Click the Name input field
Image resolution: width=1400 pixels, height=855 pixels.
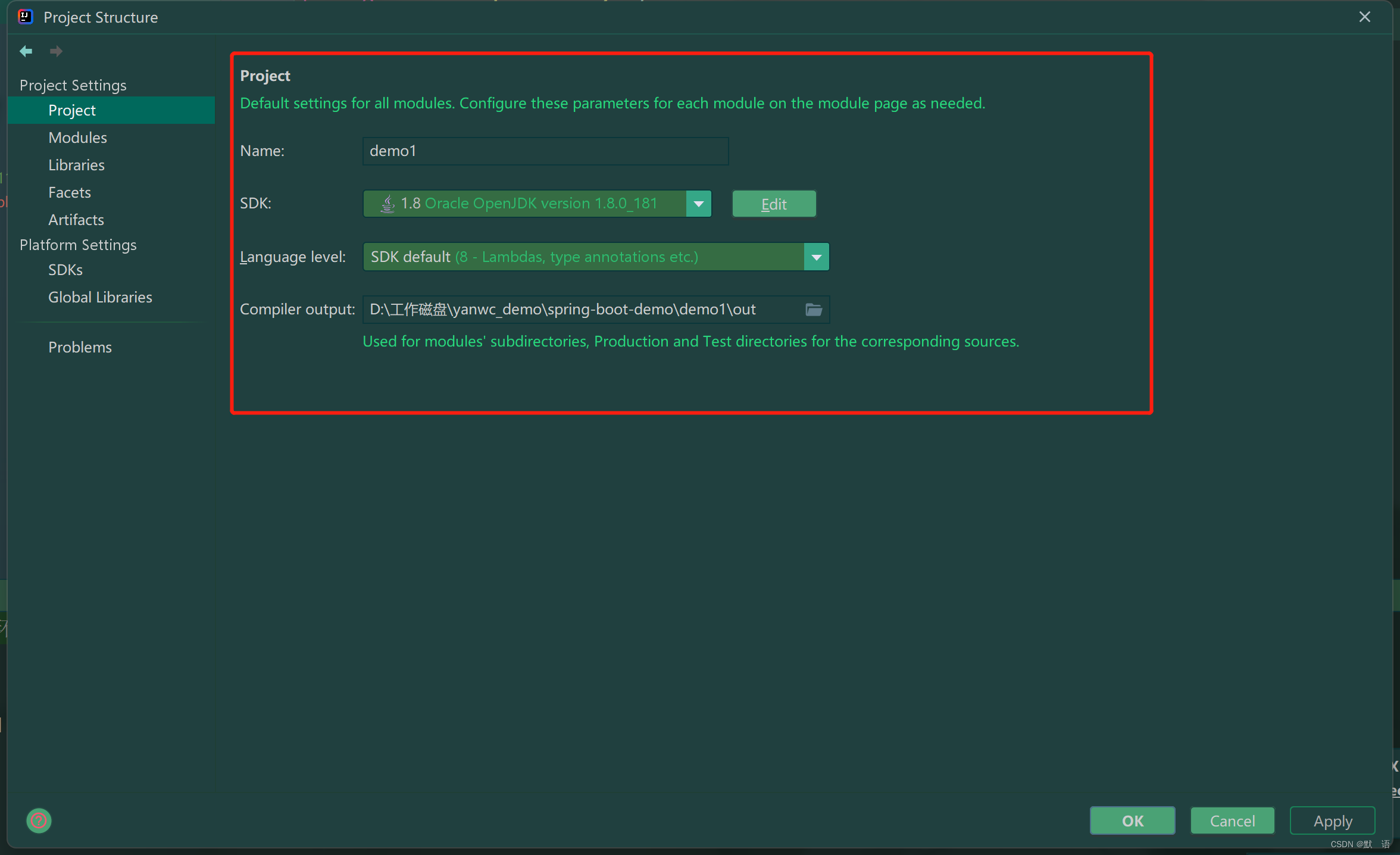545,151
